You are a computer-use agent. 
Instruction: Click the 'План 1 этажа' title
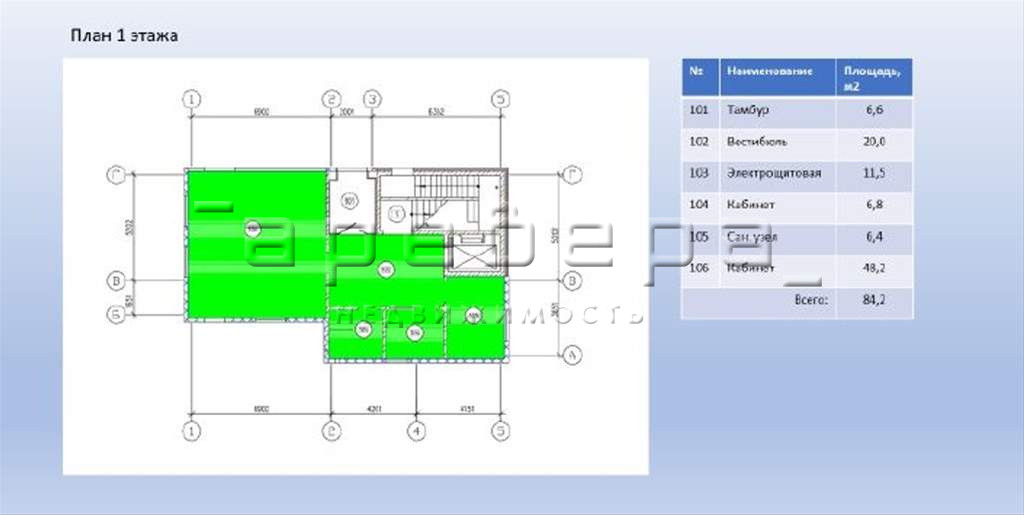pos(124,35)
